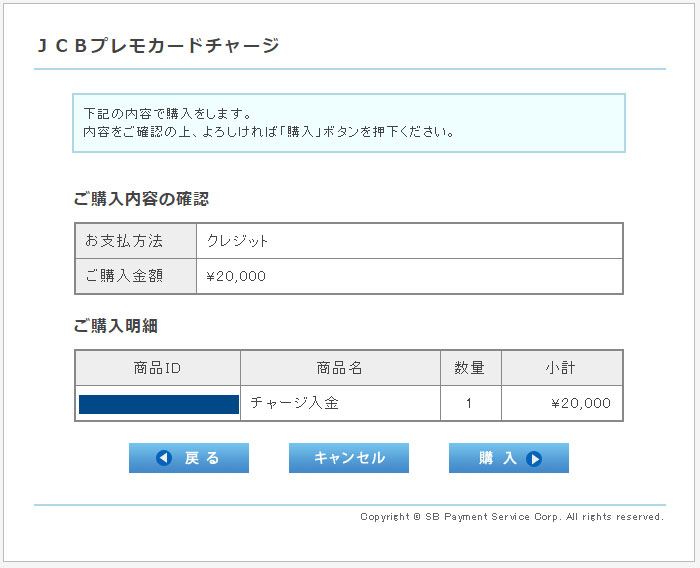Click the left arrow icon on 戻る
This screenshot has height=568, width=700.
pyautogui.click(x=164, y=458)
